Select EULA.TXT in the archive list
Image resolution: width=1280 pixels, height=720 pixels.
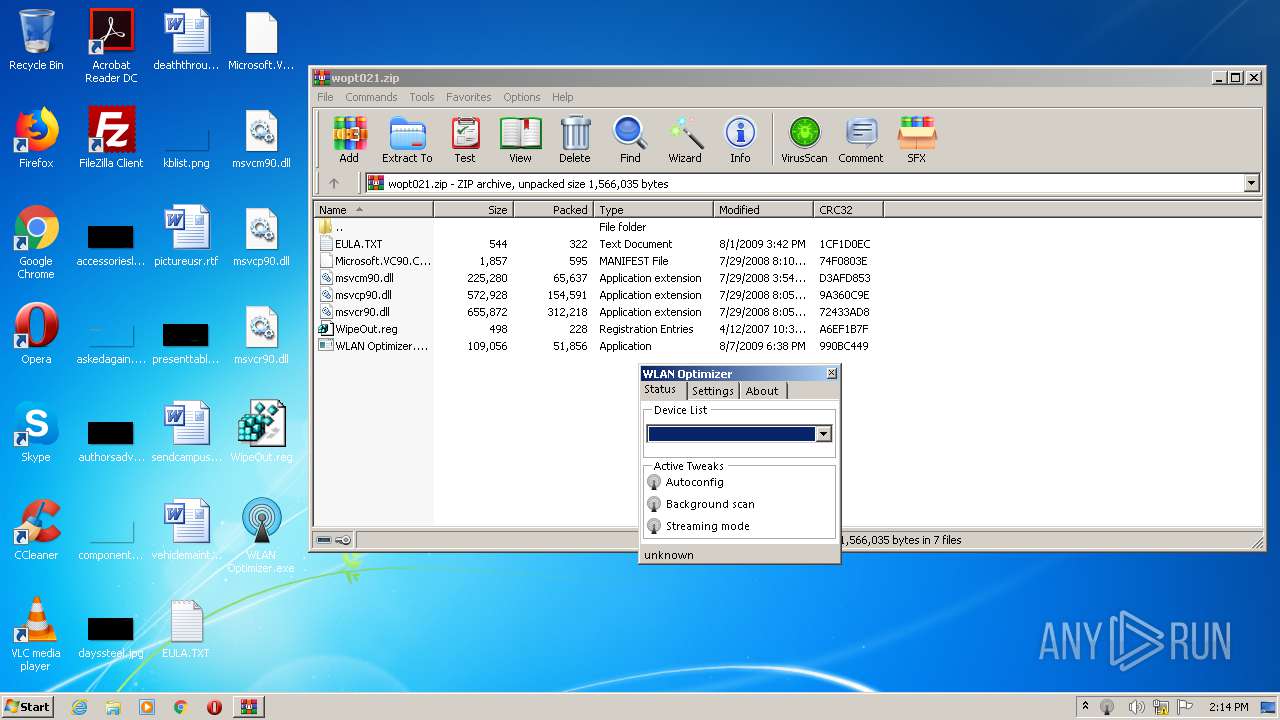[x=595, y=244]
